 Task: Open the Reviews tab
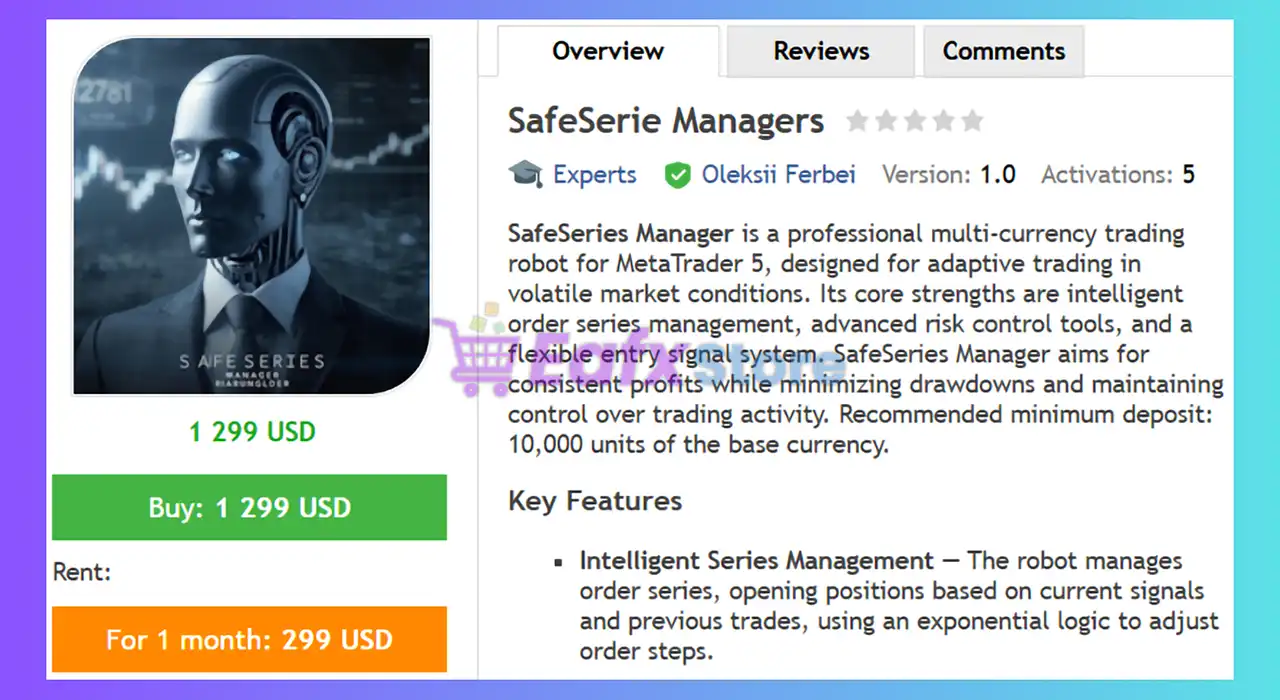821,51
